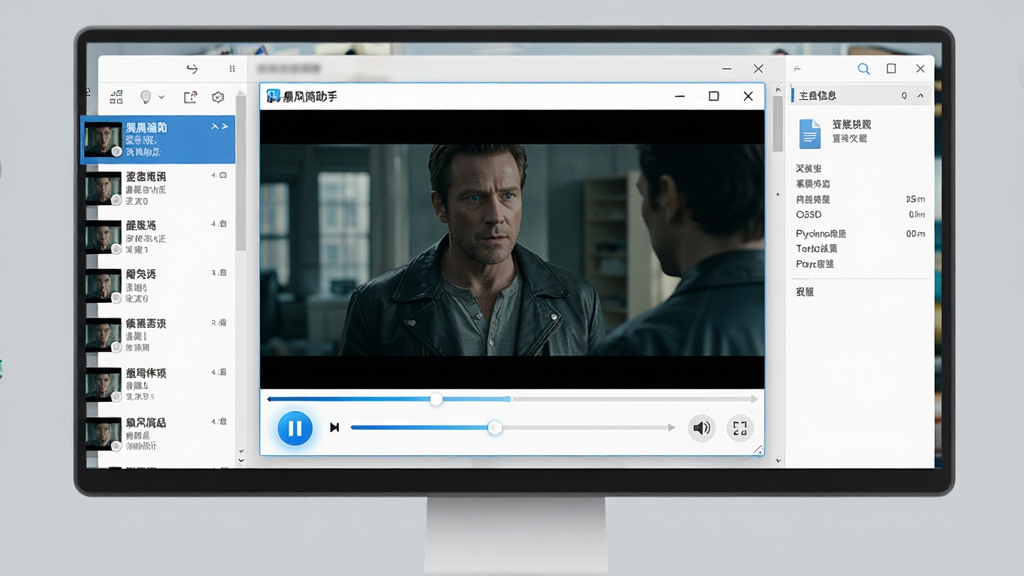This screenshot has width=1024, height=576.
Task: Click the seek bar handle directly under the video
Action: pos(436,399)
